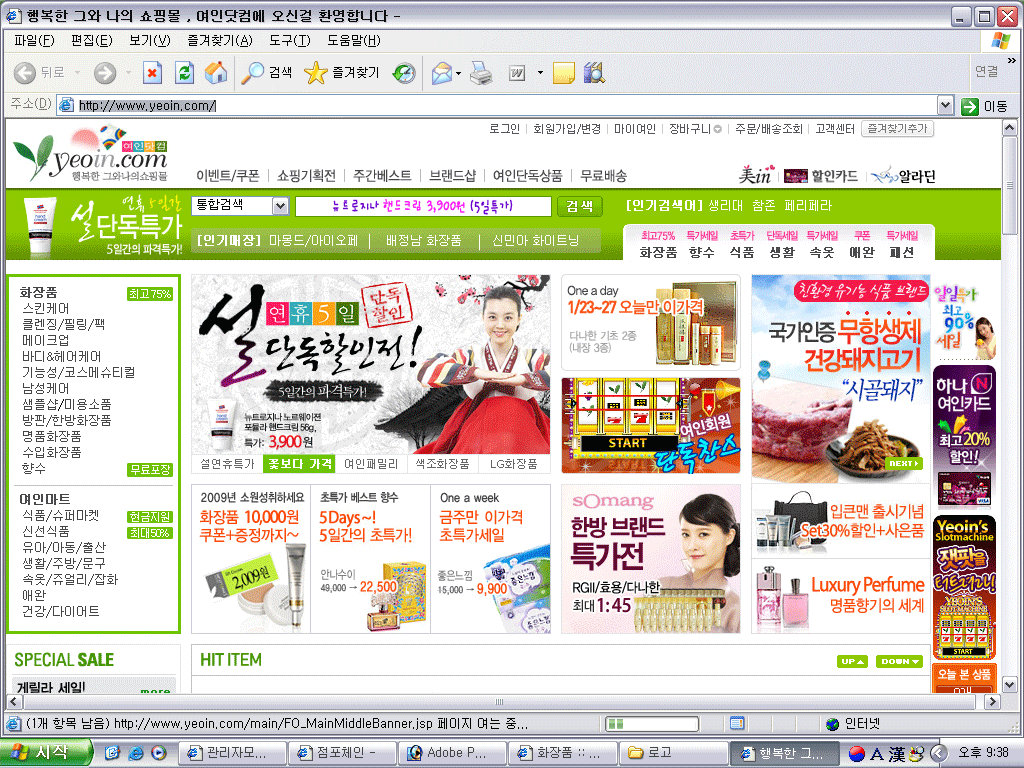1024x768 pixels.
Task: Click the yeoin.com logo
Action: click(x=91, y=154)
